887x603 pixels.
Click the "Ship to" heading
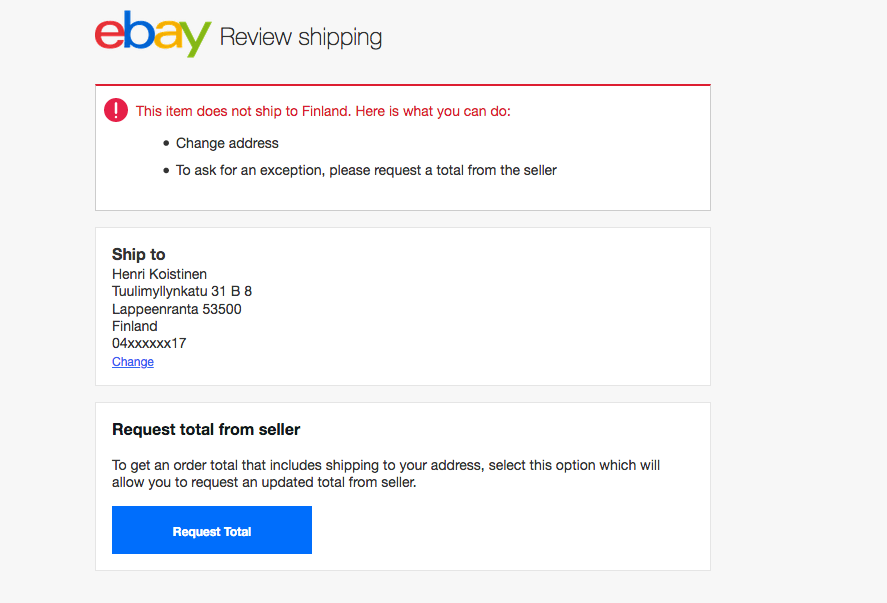[139, 254]
